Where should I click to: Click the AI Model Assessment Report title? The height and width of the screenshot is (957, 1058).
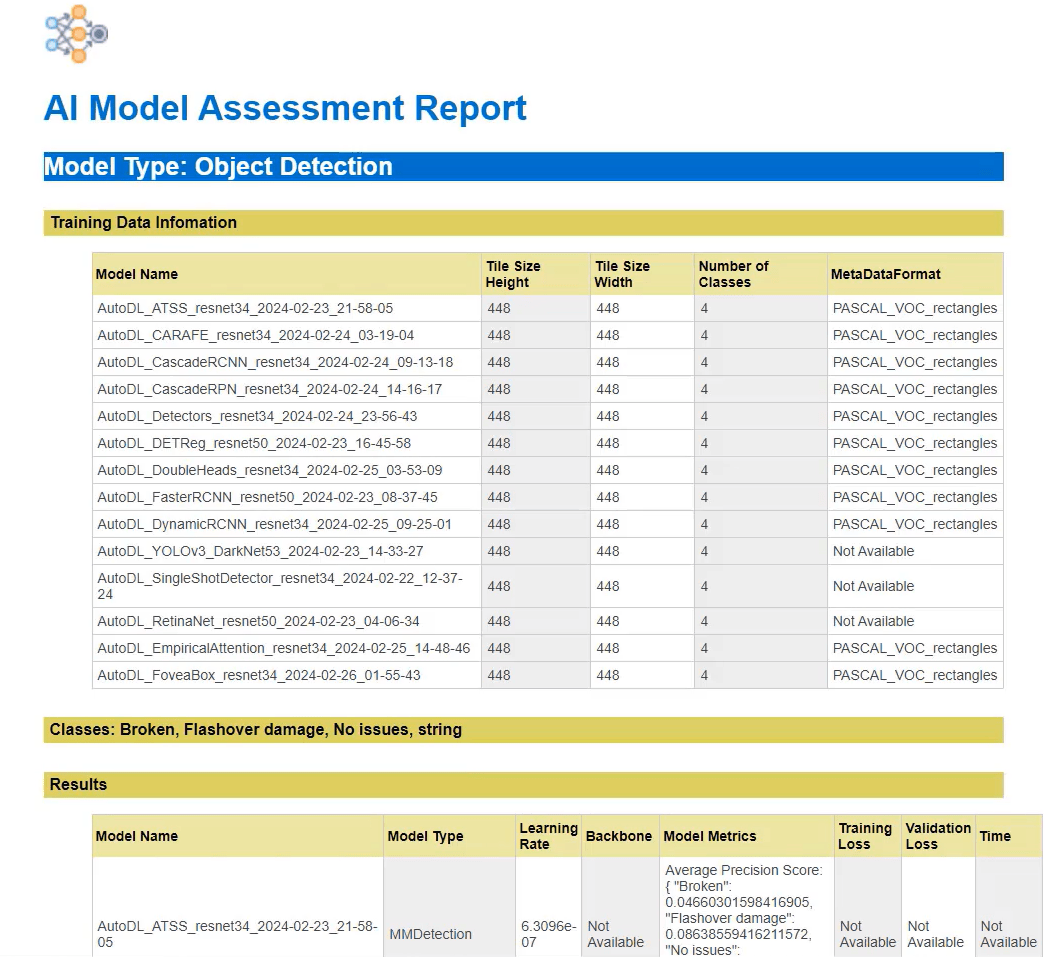coord(285,108)
